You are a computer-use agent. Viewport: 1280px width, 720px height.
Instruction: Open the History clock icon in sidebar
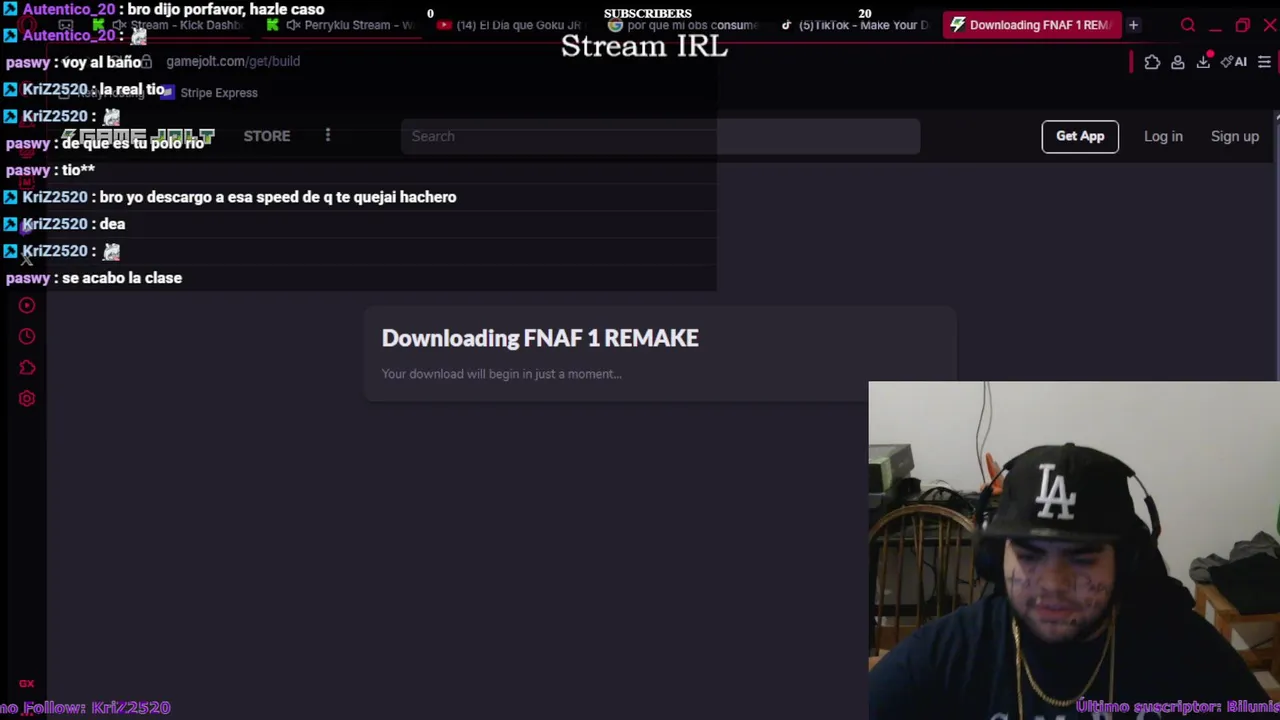pyautogui.click(x=27, y=337)
